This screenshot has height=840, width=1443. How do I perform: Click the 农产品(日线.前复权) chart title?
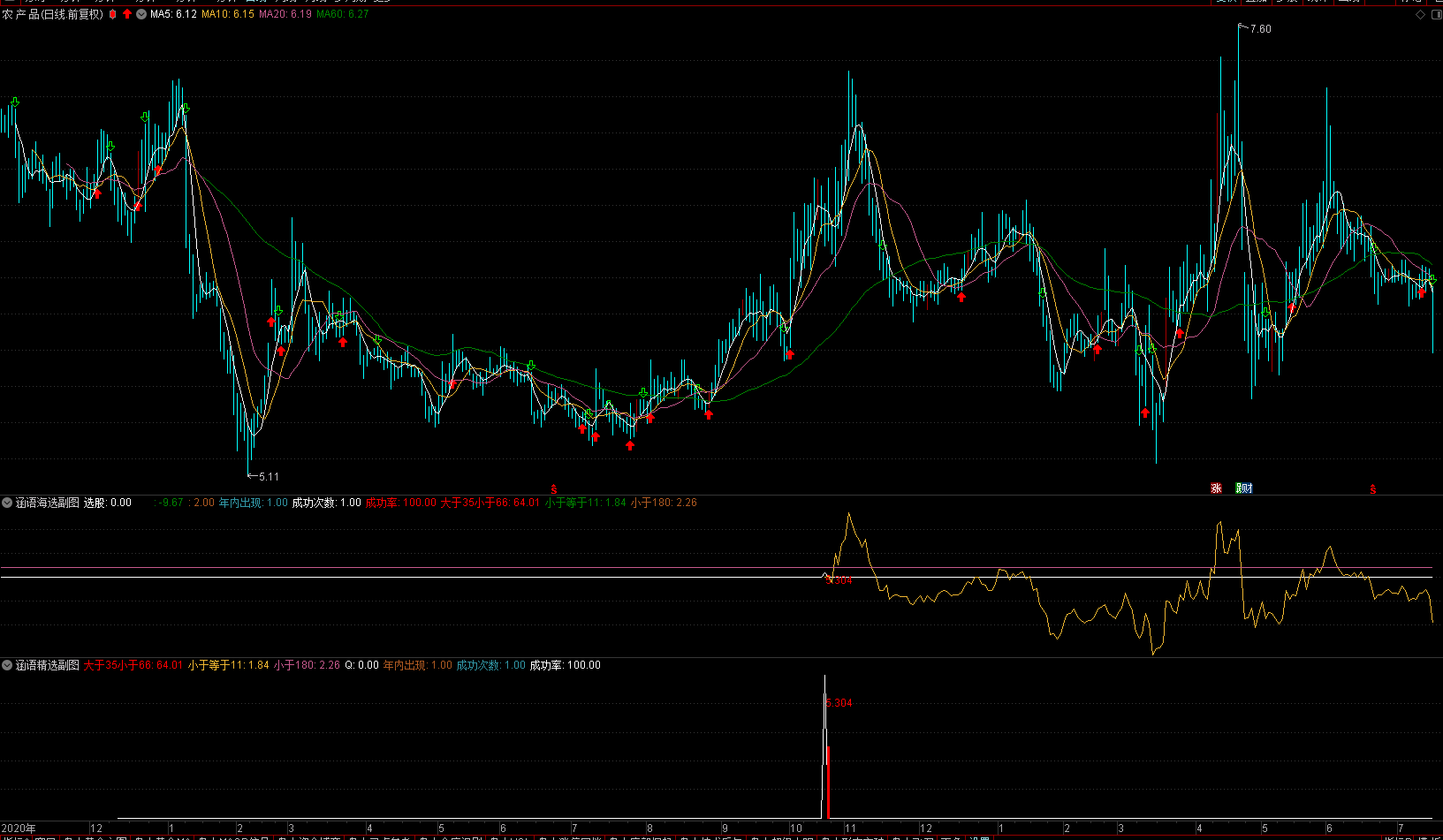52,14
